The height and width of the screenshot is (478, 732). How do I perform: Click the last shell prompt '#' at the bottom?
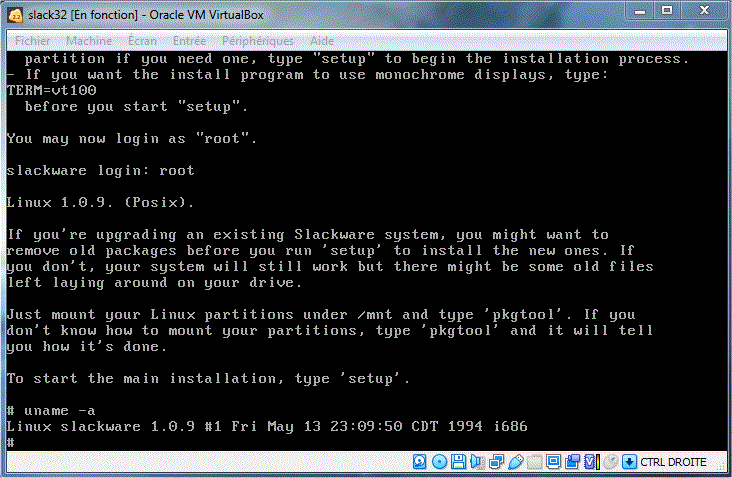point(11,442)
